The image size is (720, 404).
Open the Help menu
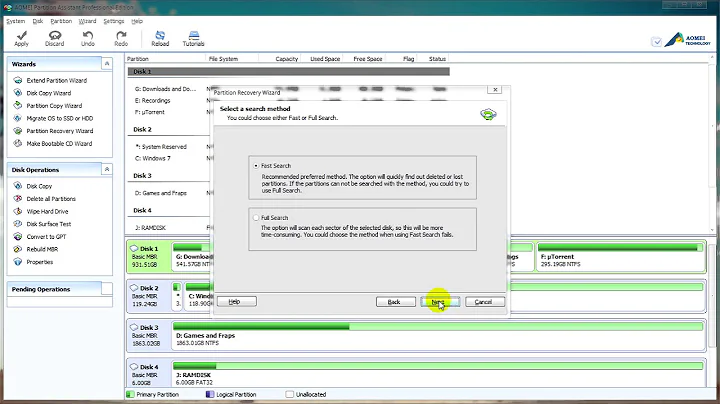(137, 21)
